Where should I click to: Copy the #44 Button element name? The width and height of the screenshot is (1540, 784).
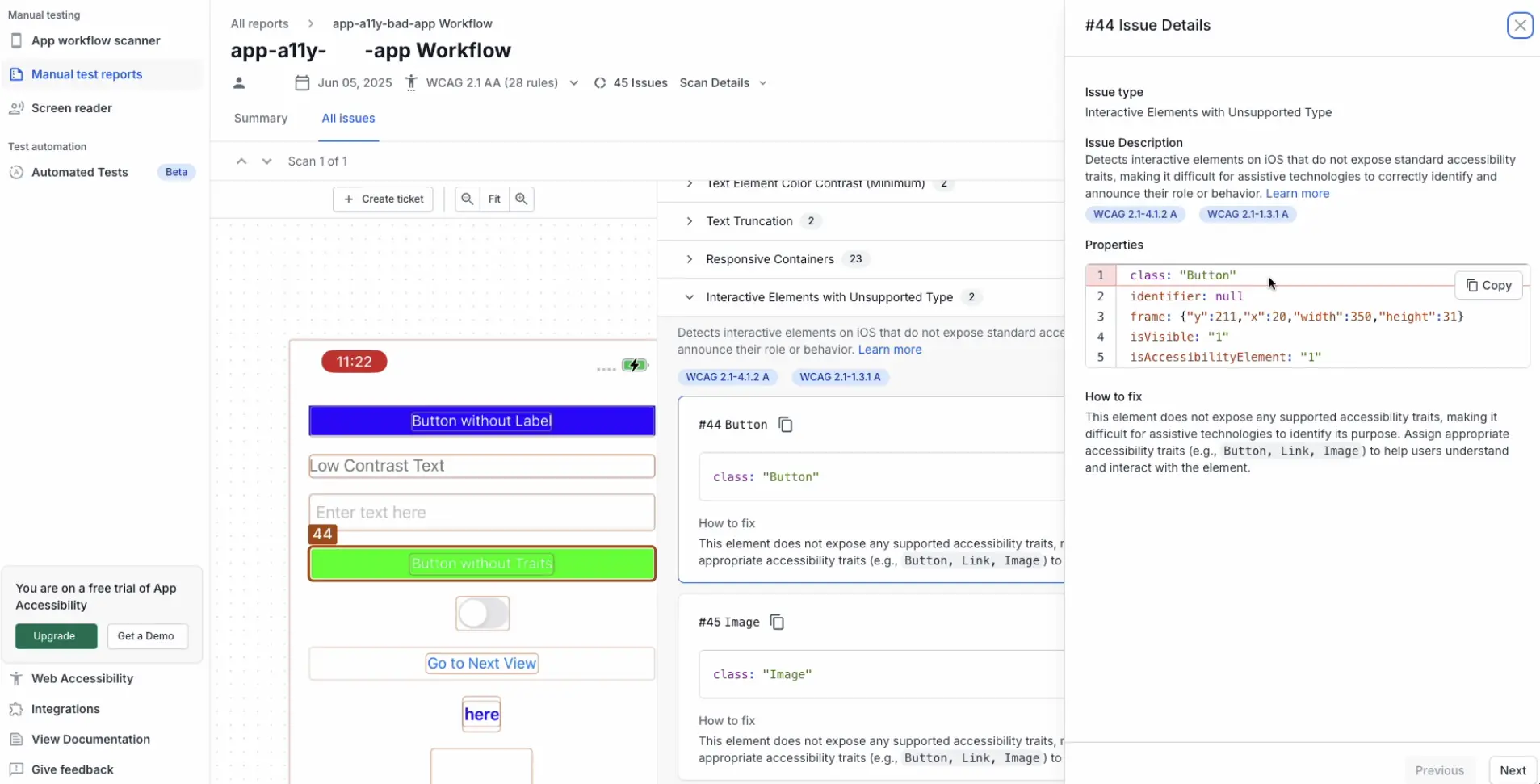[x=785, y=424]
